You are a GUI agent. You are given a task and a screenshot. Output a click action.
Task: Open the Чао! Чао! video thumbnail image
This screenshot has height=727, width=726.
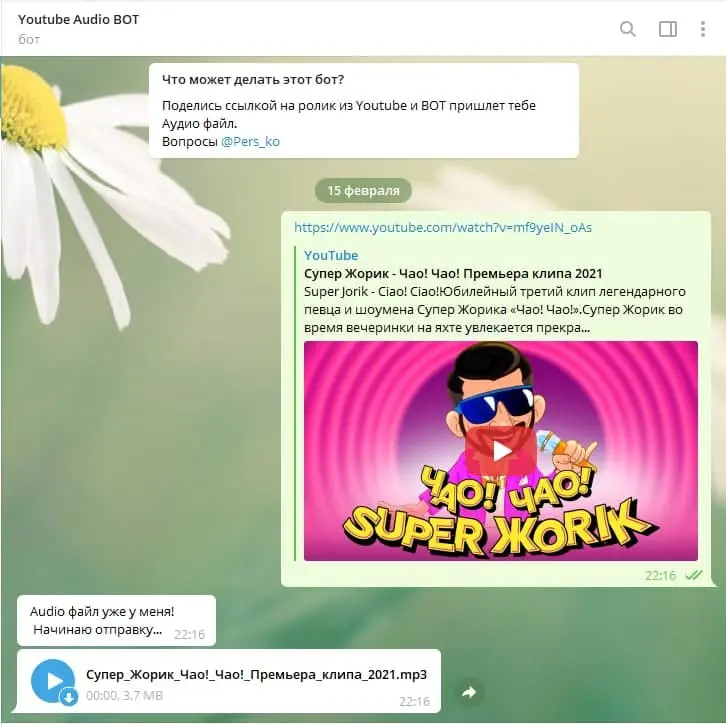point(501,451)
